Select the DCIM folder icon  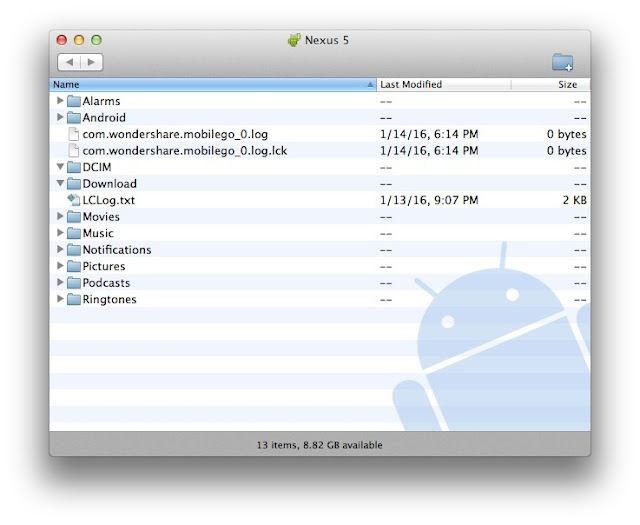[x=73, y=167]
